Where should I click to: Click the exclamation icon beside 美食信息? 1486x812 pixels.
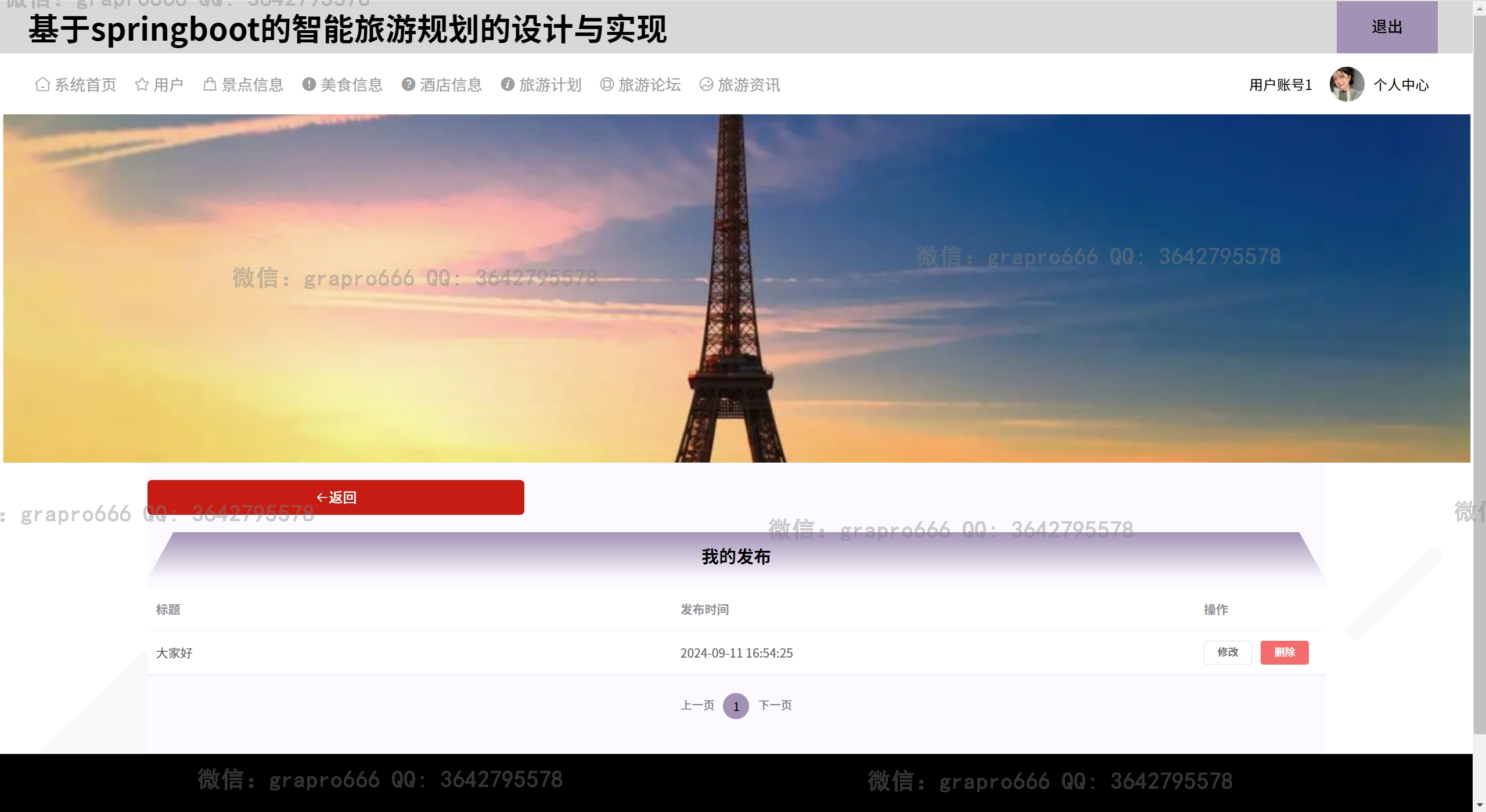(309, 85)
